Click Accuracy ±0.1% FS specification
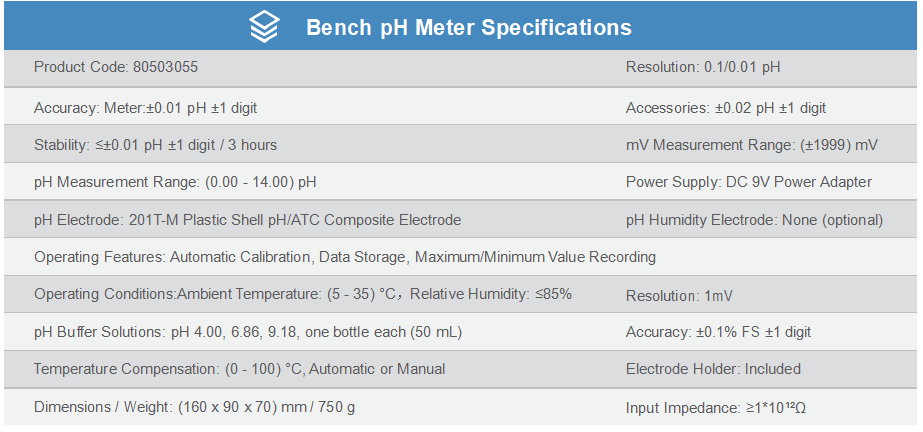The image size is (923, 432). [x=718, y=333]
